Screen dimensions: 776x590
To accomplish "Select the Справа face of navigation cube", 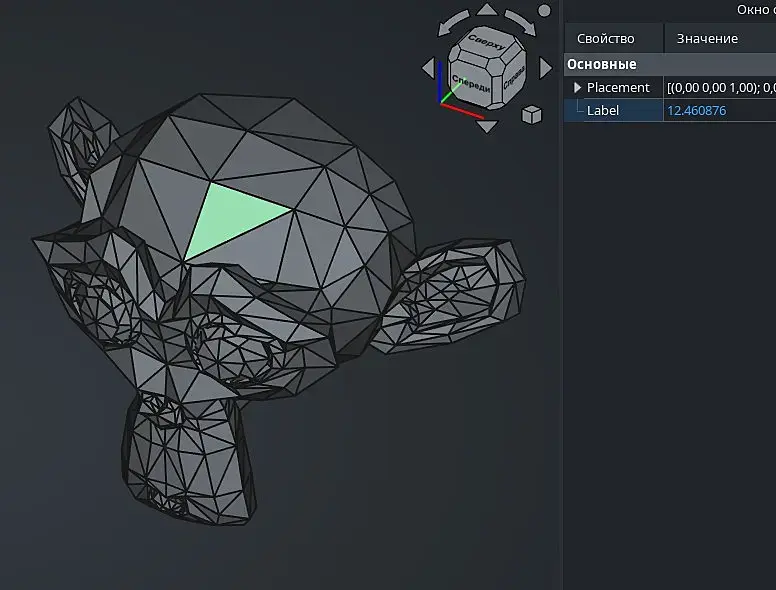I will point(513,79).
